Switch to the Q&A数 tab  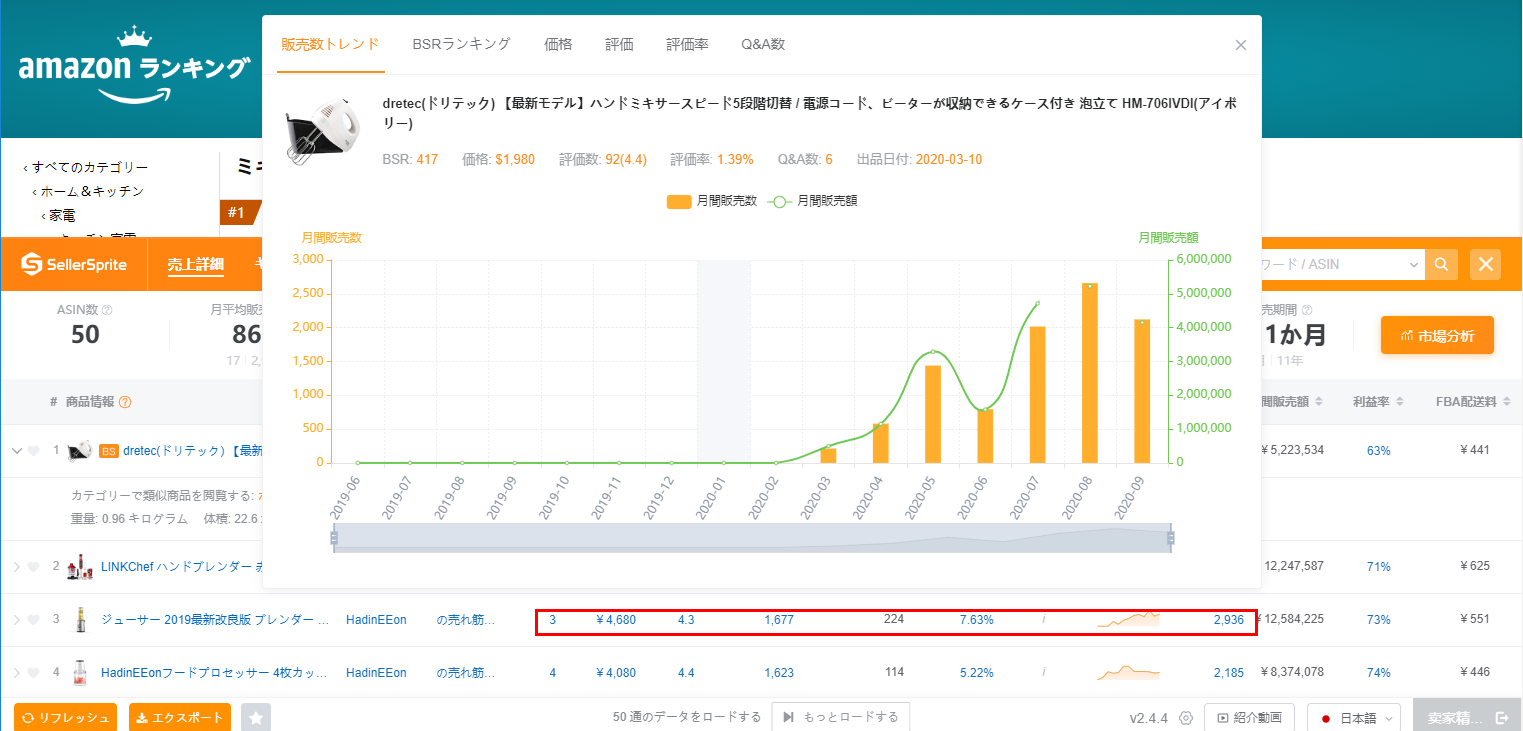click(x=763, y=45)
